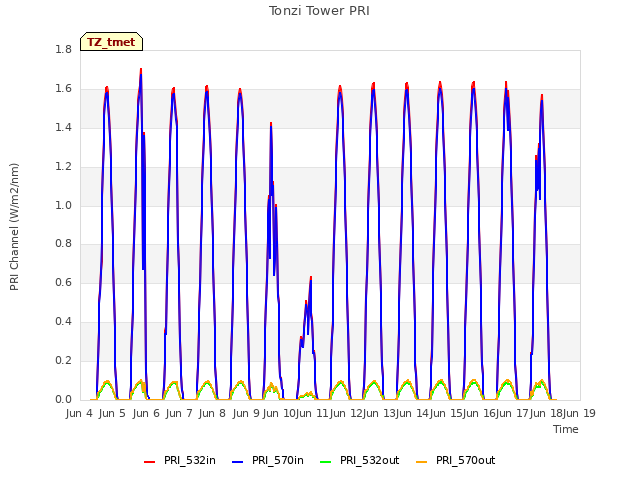640x480 pixels.
Task: Click the blue PRI_570in legend swatch
Action: tap(238, 462)
